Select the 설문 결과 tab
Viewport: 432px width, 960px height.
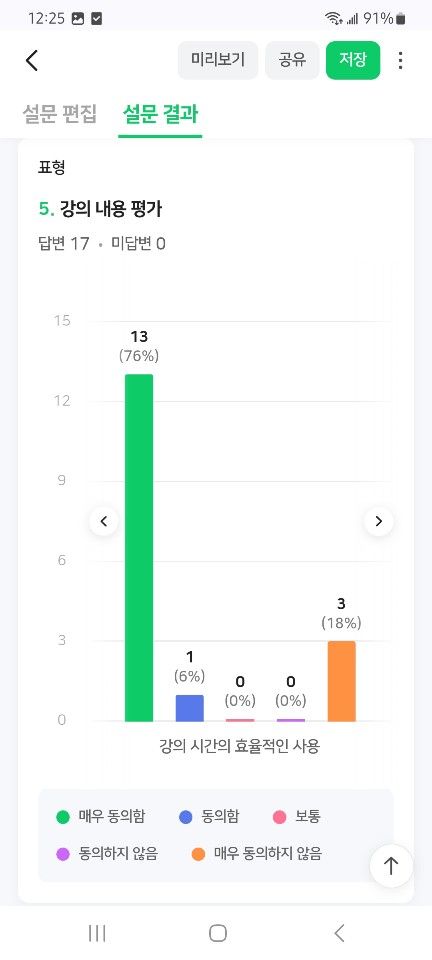[x=160, y=114]
